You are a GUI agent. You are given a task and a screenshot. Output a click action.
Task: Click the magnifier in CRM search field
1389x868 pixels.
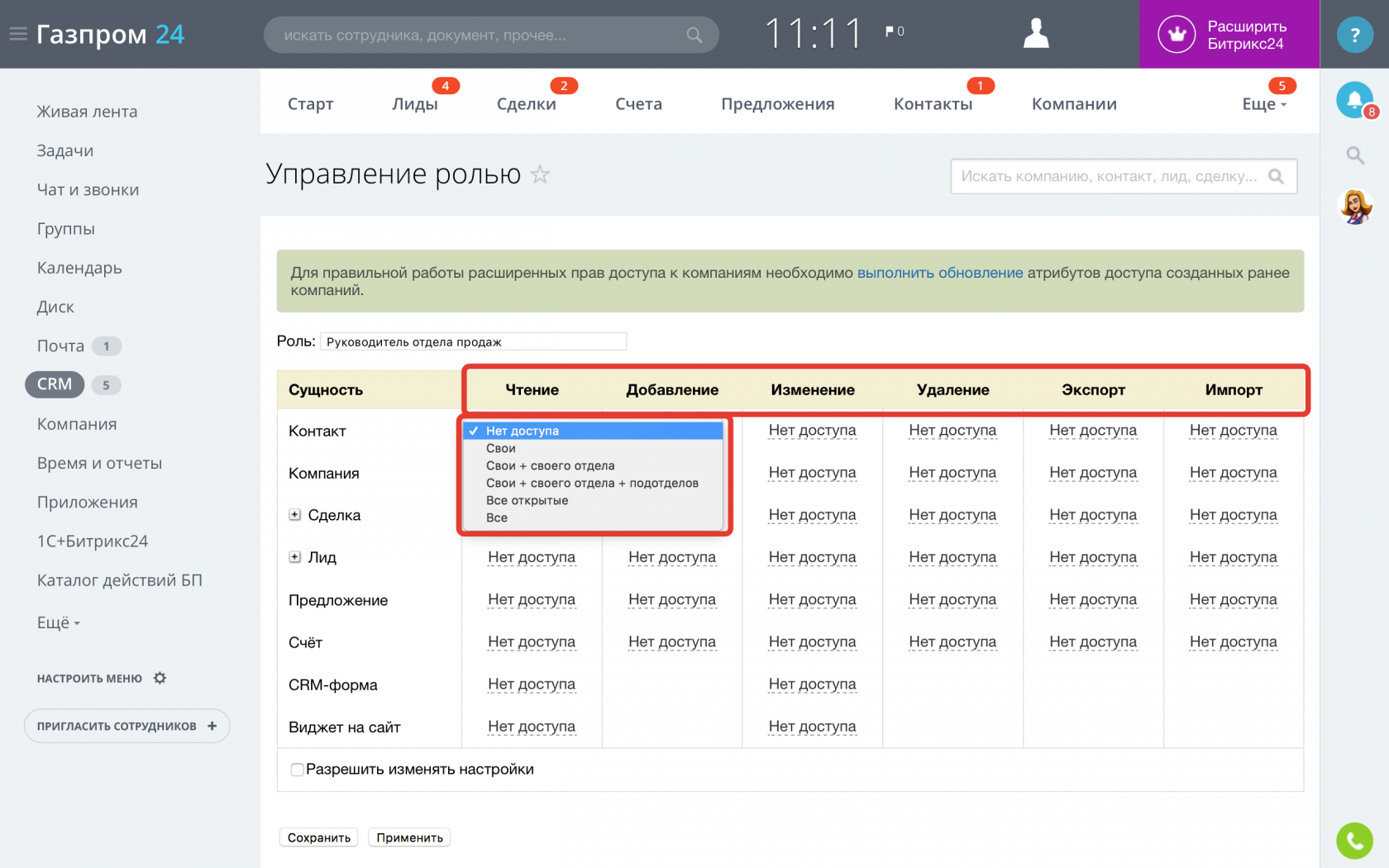1276,176
